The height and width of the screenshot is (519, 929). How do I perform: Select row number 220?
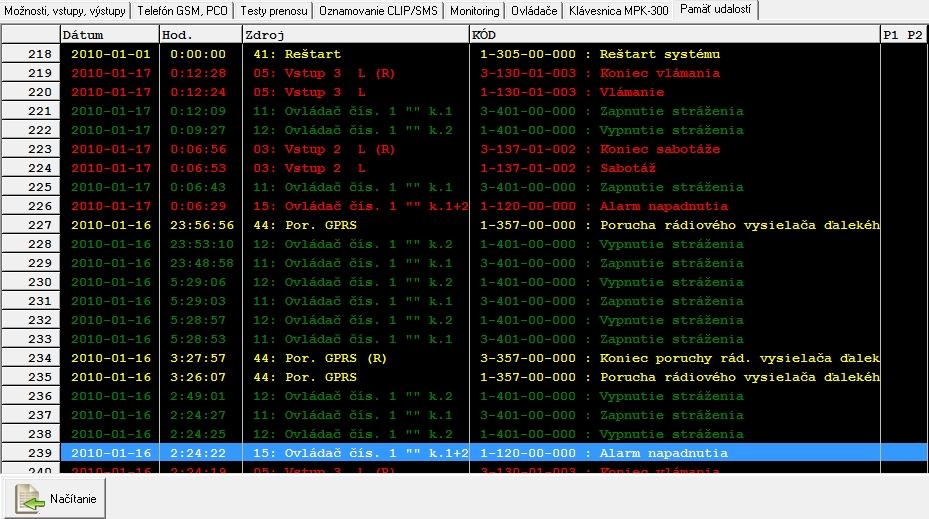pos(31,92)
